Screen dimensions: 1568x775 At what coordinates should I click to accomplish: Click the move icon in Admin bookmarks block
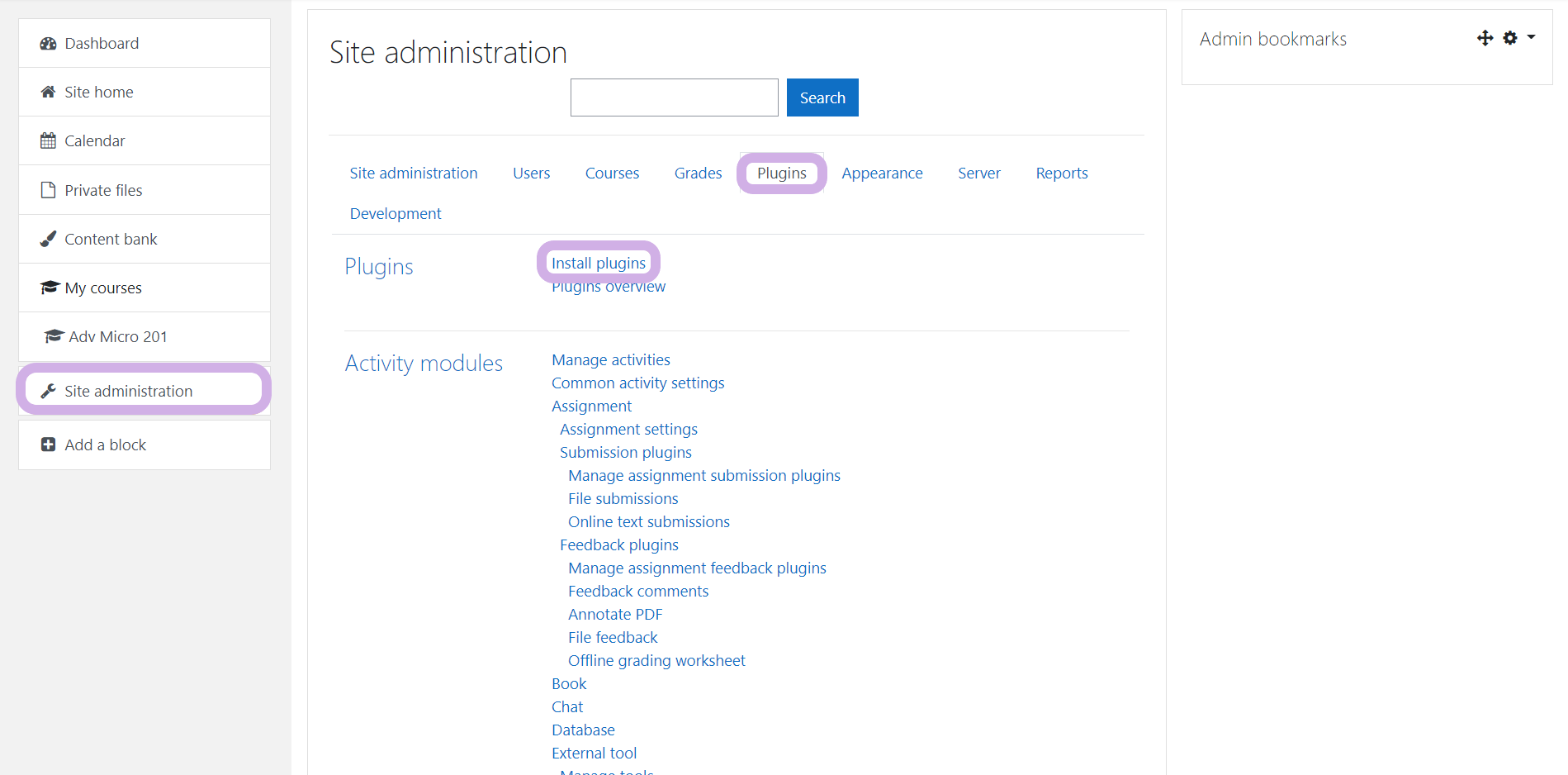tap(1485, 38)
